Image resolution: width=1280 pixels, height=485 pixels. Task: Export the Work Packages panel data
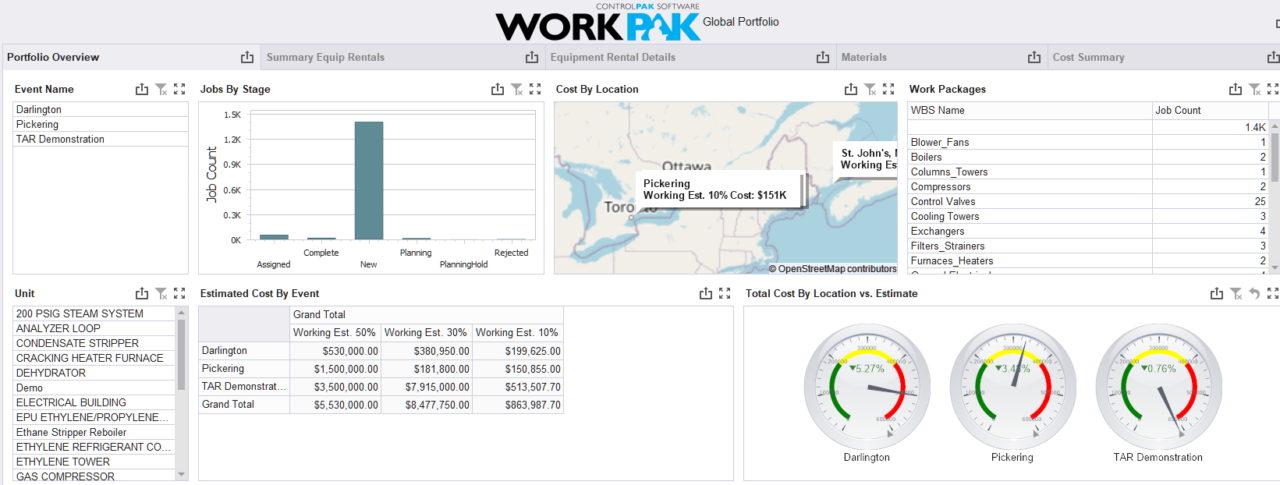1235,89
